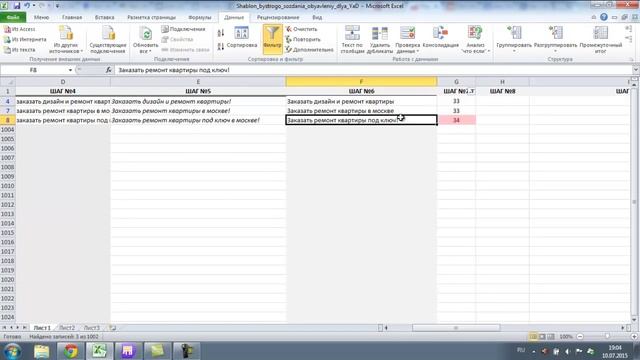Switch to the Вид tab
The image size is (640, 360).
pos(317,18)
